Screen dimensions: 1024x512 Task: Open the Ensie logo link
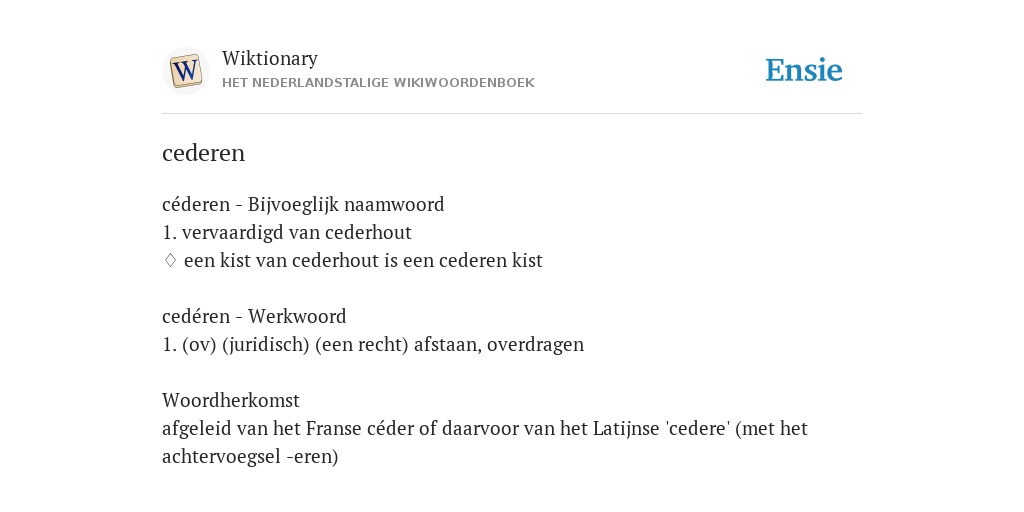804,71
